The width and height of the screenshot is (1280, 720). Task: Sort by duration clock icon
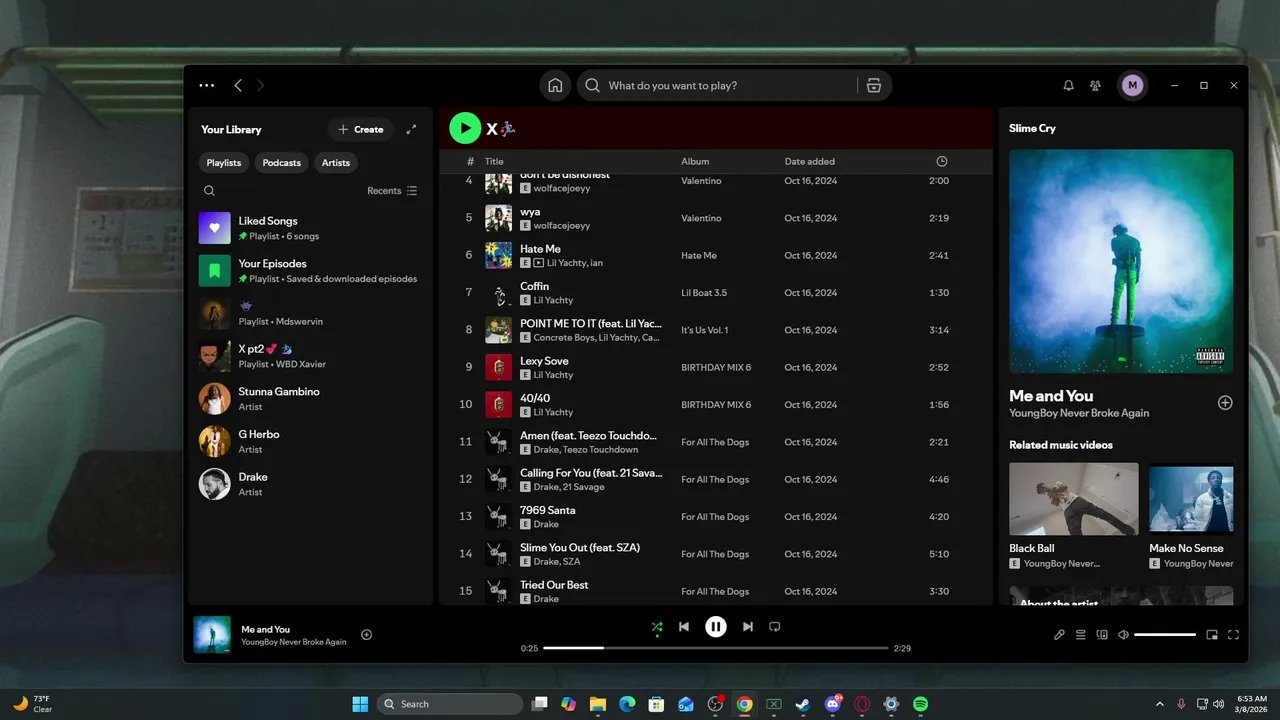click(x=941, y=161)
